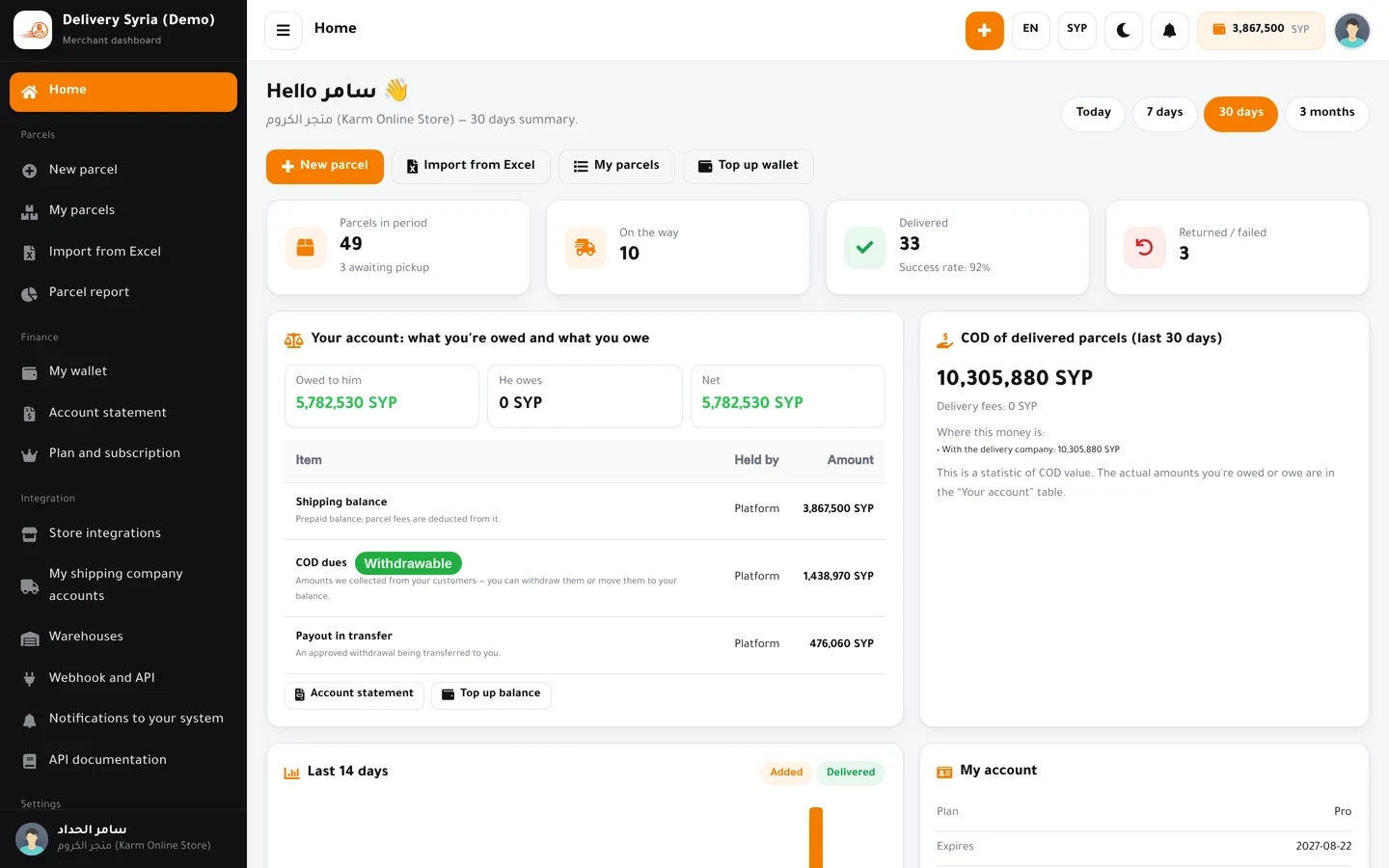This screenshot has width=1389, height=868.
Task: Click the Top up balance button
Action: (x=491, y=694)
